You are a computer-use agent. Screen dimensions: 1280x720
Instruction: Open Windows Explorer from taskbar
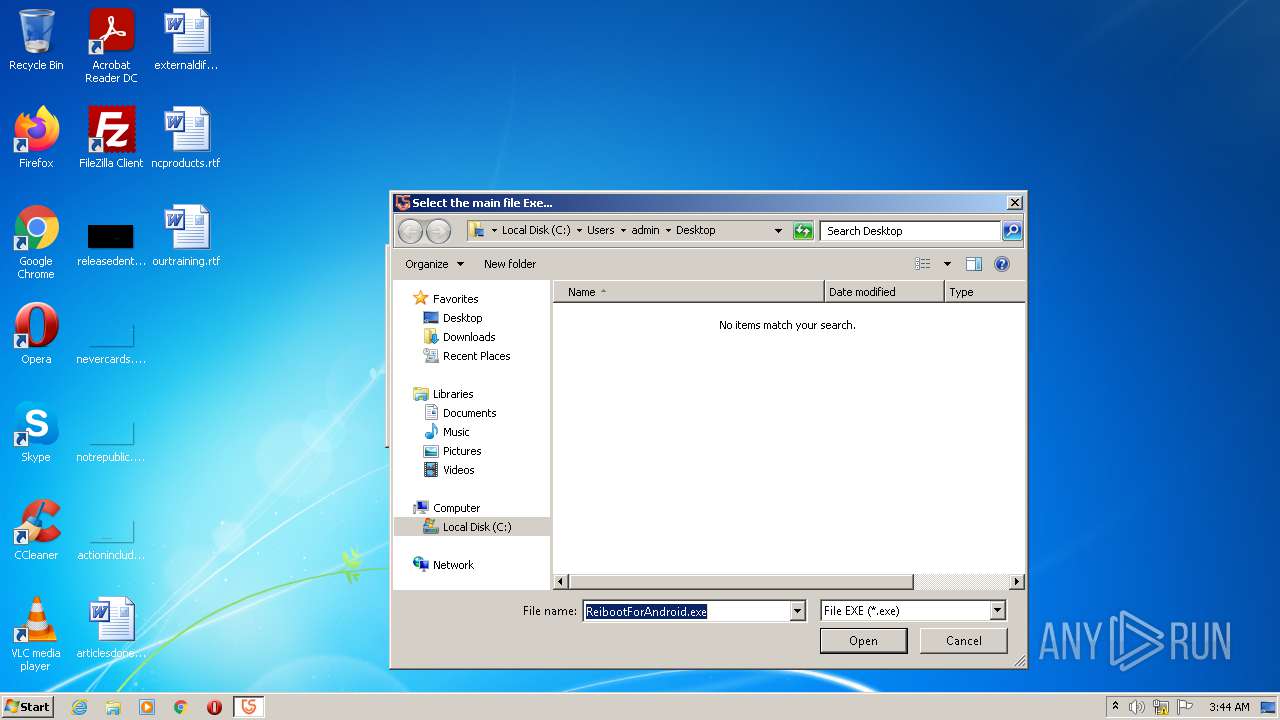113,707
